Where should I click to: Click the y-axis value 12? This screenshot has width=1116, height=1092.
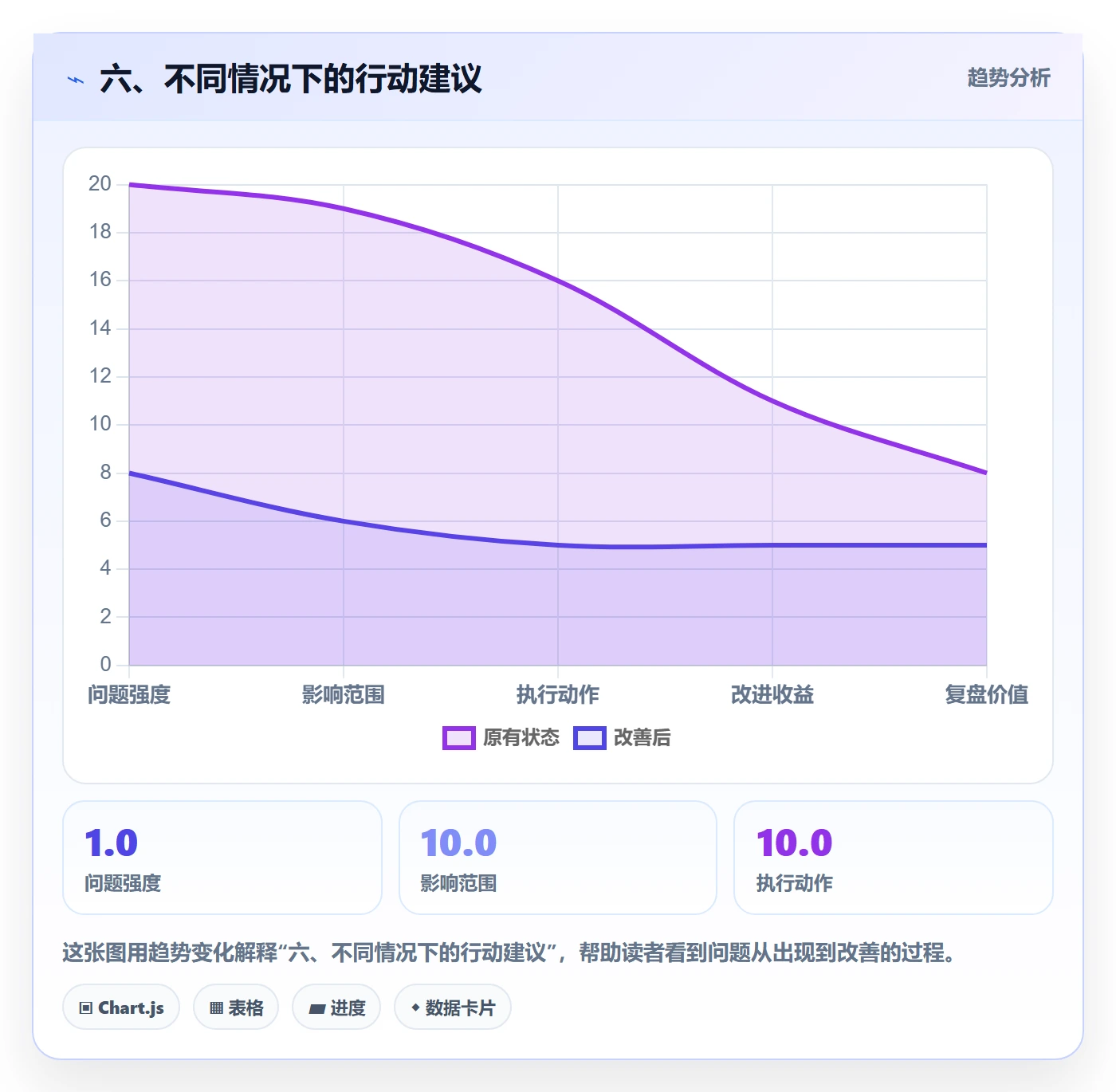[100, 376]
